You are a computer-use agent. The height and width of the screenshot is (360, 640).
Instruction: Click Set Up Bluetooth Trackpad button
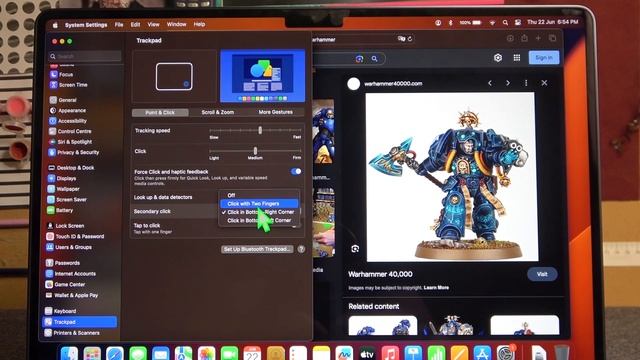click(257, 249)
